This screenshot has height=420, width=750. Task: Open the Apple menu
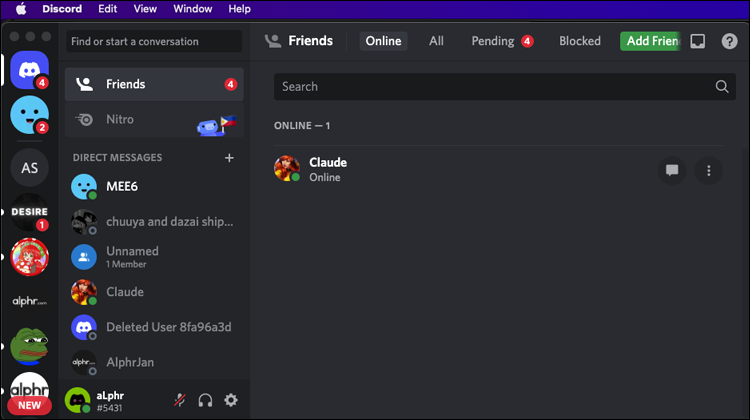click(21, 8)
